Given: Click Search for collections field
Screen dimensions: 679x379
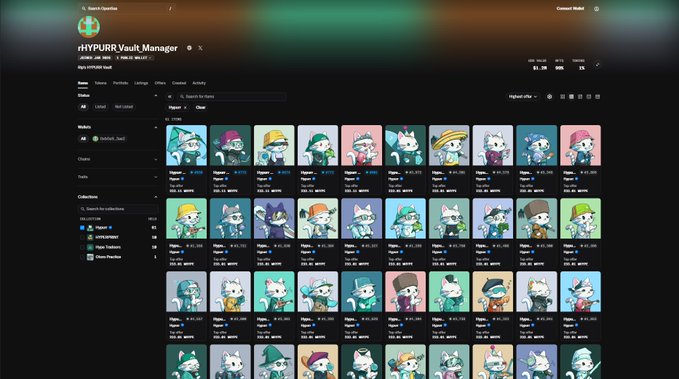Looking at the screenshot, I should 117,209.
